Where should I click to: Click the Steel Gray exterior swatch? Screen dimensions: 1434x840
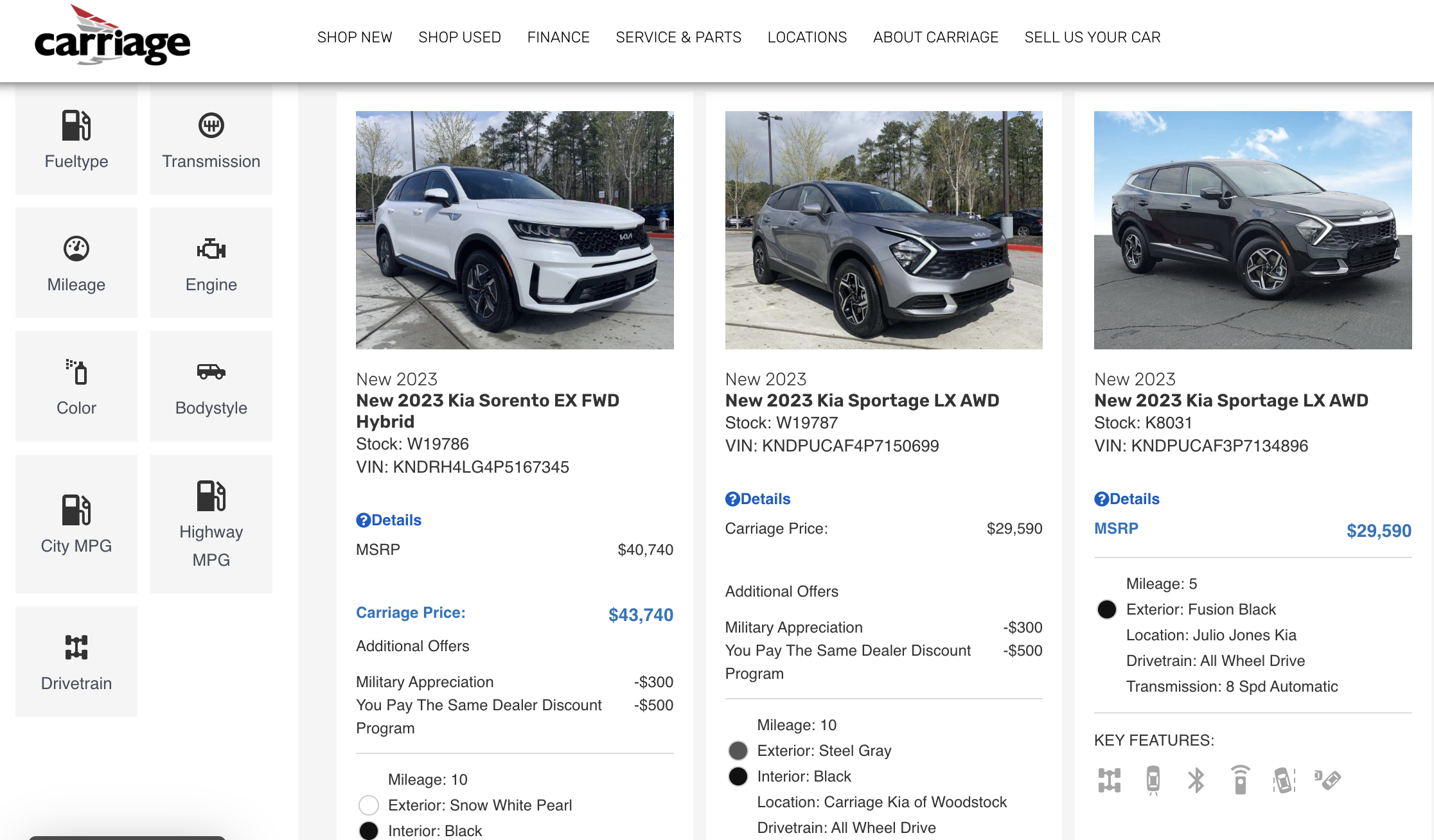tap(738, 751)
